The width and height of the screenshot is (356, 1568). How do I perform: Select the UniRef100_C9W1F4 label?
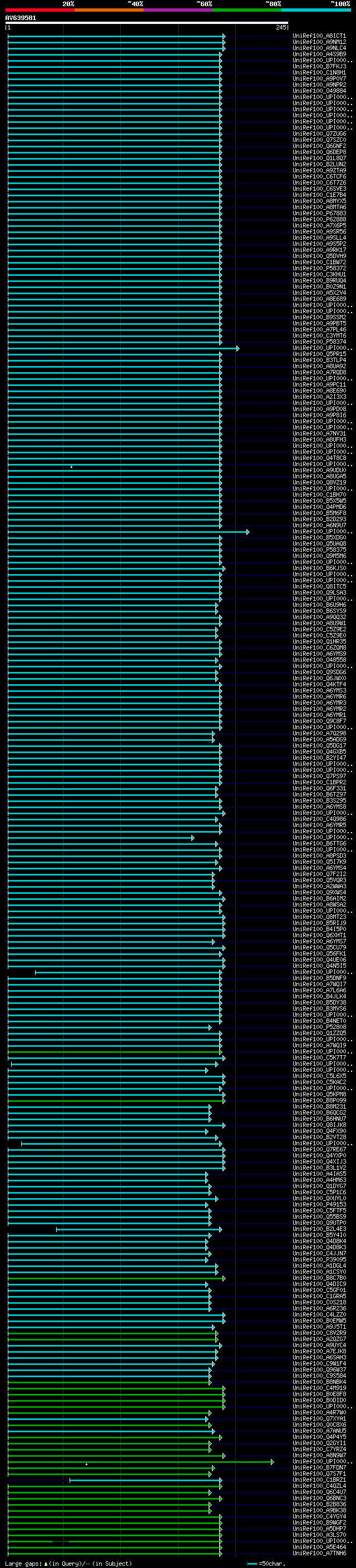pos(319,1363)
